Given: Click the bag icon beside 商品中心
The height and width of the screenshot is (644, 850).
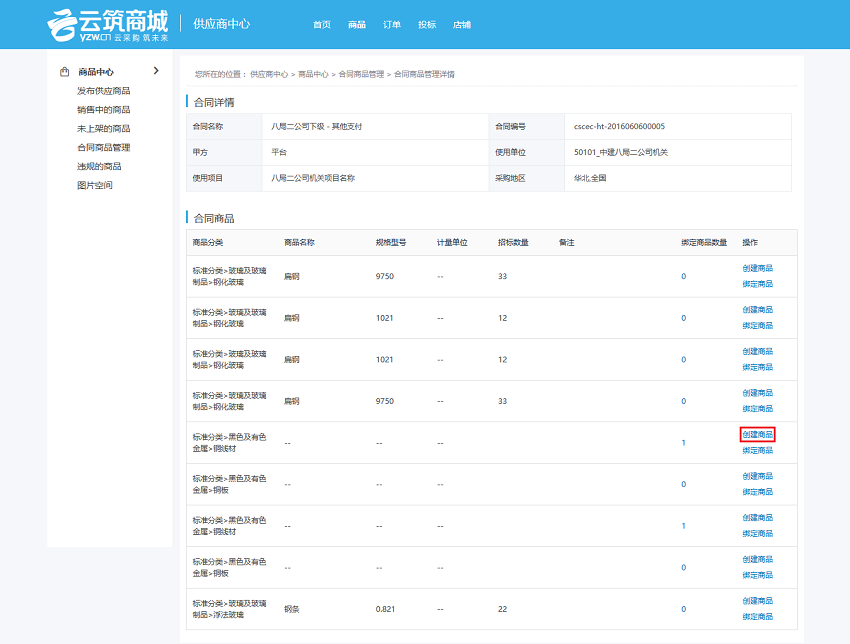Looking at the screenshot, I should click(64, 72).
